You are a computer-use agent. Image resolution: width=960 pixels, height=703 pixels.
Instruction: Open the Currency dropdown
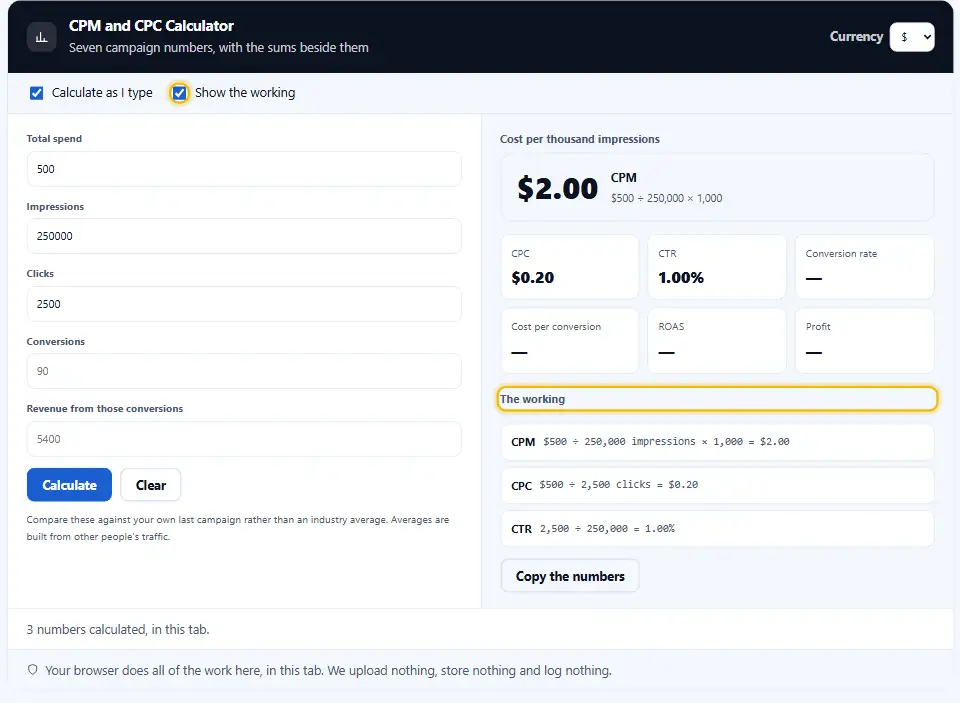pyautogui.click(x=912, y=37)
